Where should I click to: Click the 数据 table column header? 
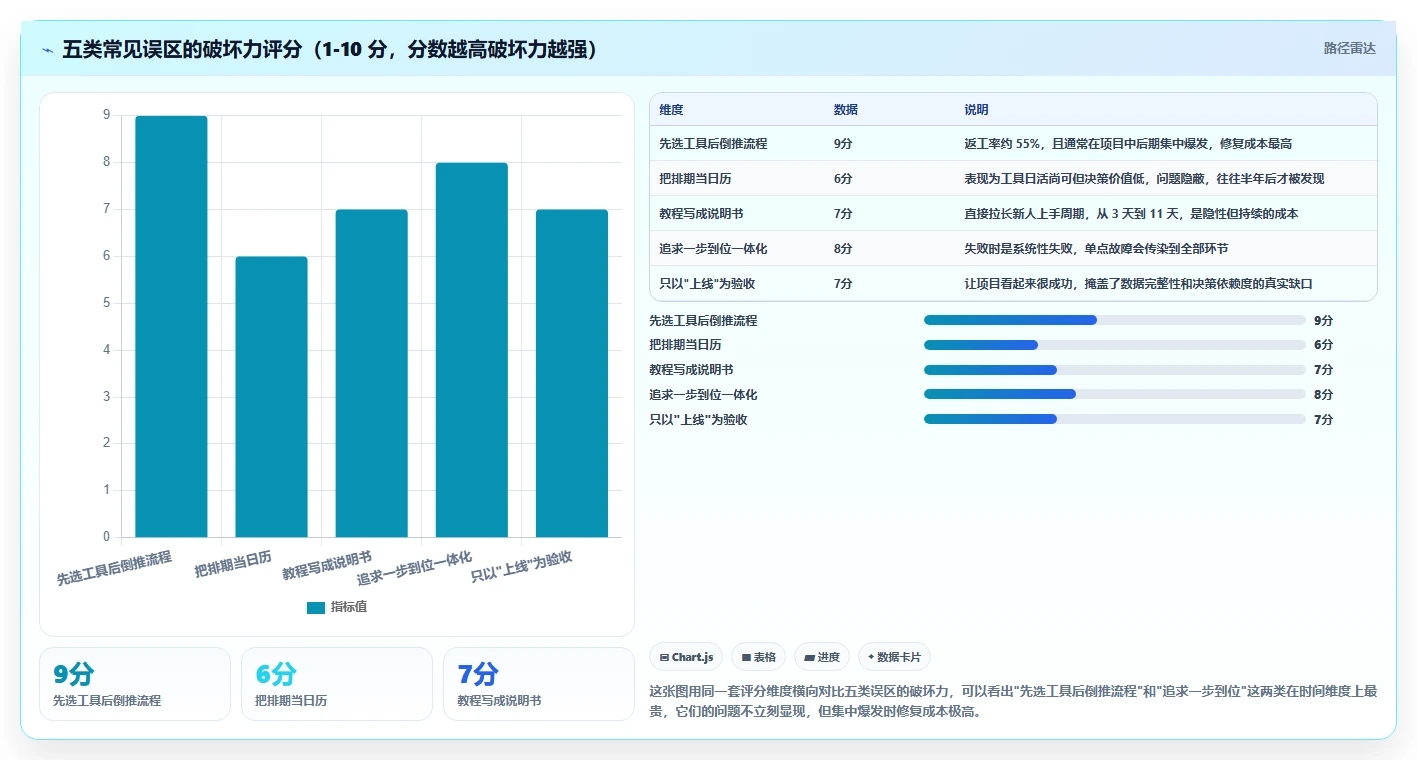845,110
